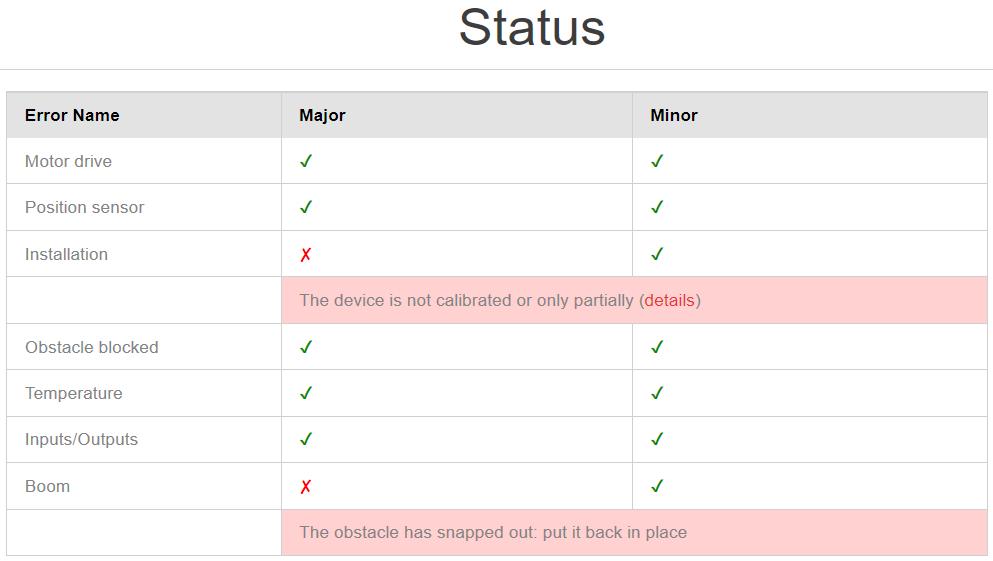This screenshot has height=561, width=993.
Task: Click the obstacle snapped out message
Action: tap(493, 533)
